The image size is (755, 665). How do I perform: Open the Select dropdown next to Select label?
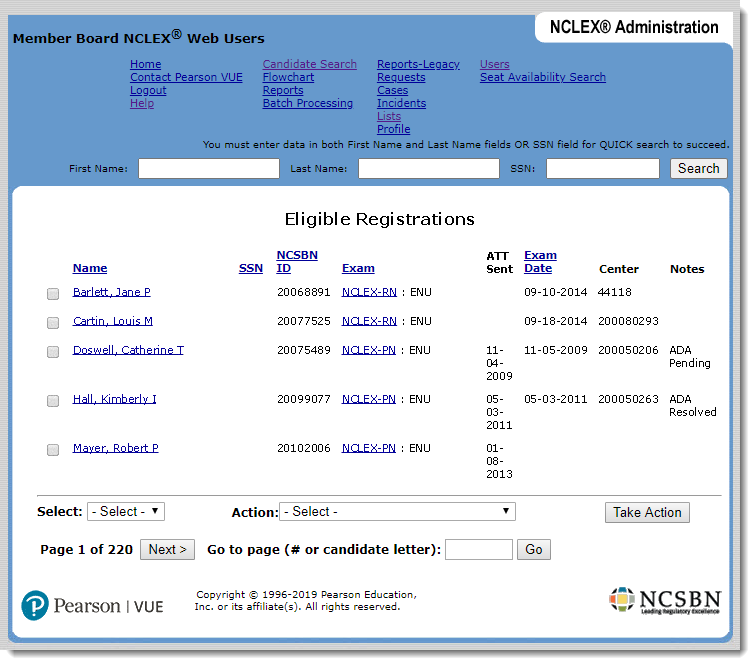point(126,511)
